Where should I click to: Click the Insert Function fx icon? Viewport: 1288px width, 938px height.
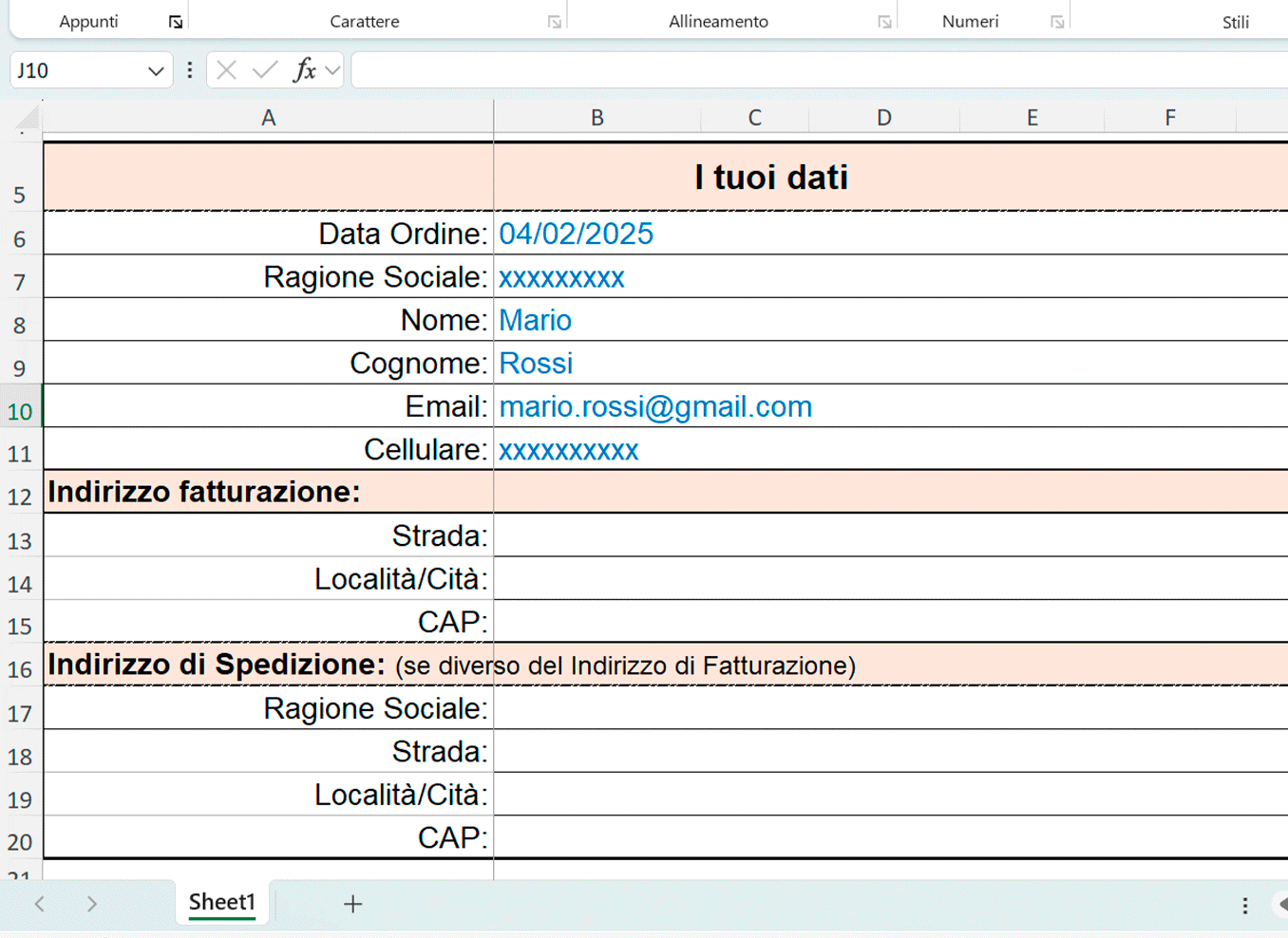click(304, 69)
